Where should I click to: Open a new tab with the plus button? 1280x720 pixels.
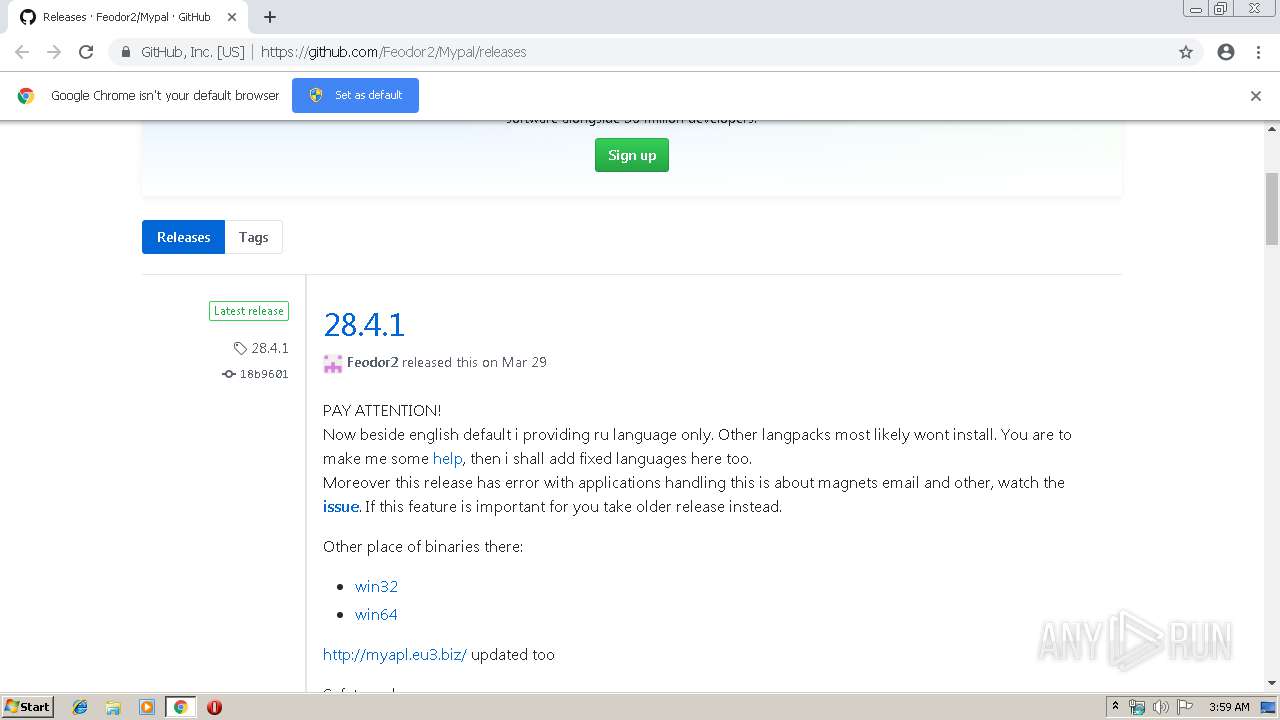(270, 17)
